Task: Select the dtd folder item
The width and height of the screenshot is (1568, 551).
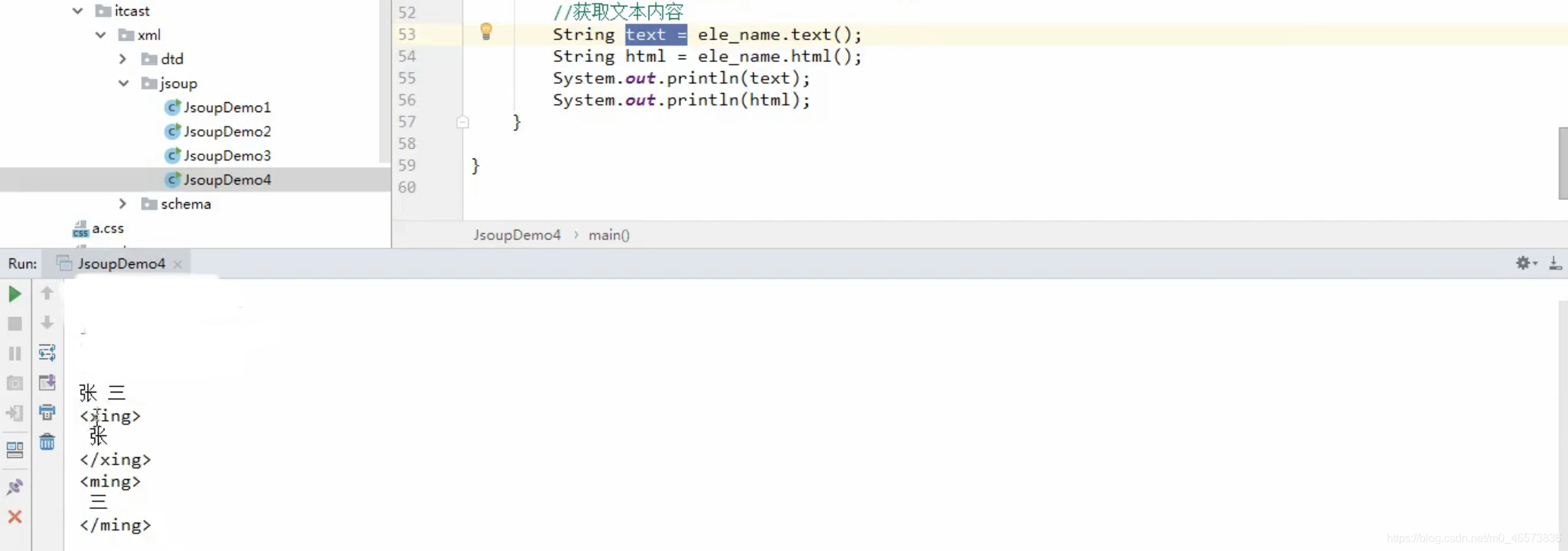Action: tap(162, 58)
